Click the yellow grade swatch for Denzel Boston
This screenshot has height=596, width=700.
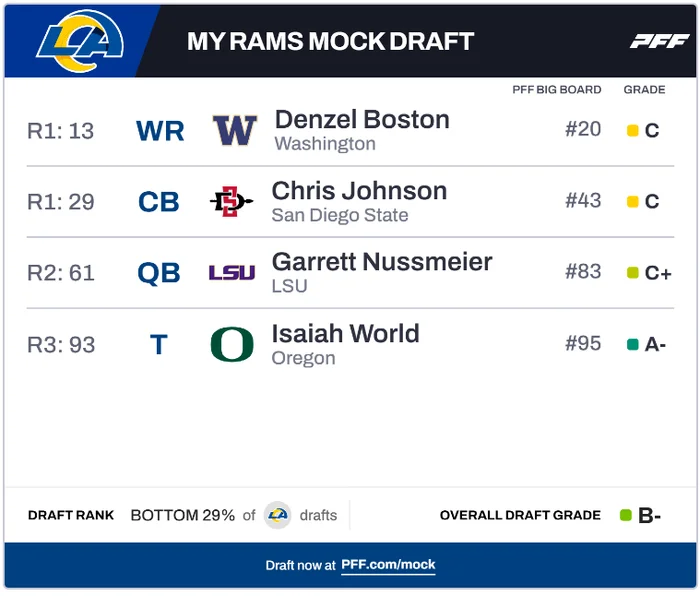coord(633,130)
